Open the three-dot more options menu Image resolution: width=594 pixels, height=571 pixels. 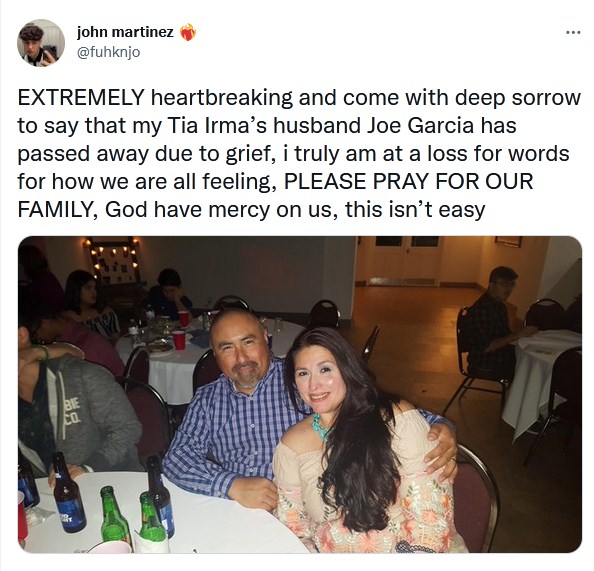click(x=573, y=33)
